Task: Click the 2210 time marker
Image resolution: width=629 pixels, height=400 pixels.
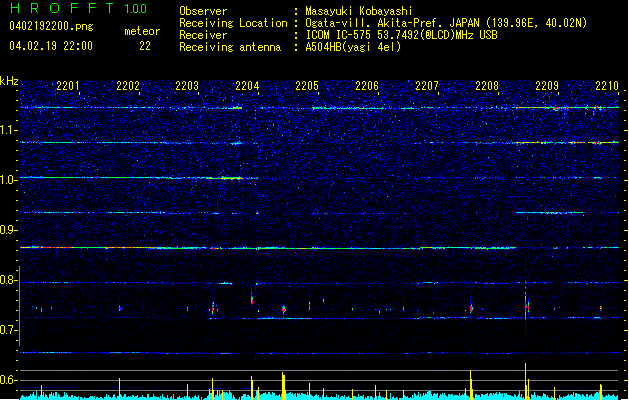Action: click(x=607, y=86)
